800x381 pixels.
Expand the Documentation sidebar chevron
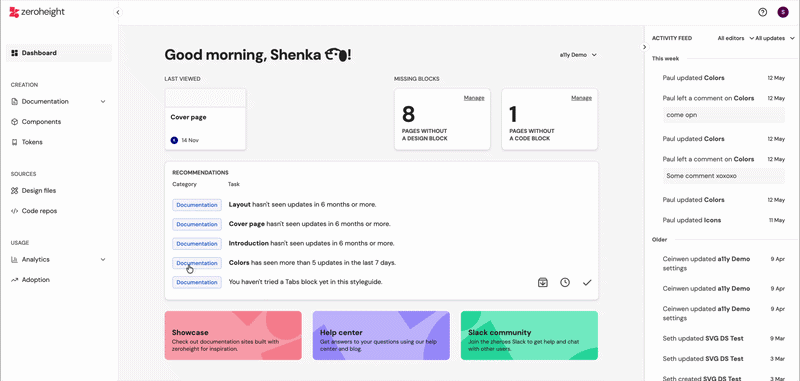pyautogui.click(x=103, y=101)
